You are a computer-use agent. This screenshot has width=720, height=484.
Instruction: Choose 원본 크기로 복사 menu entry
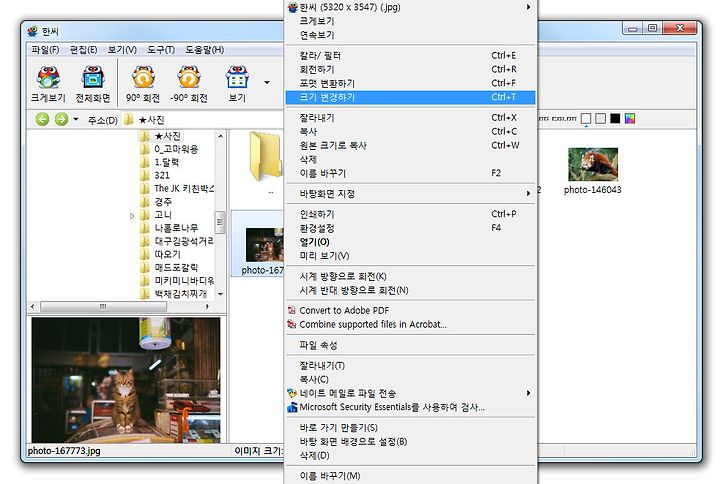[x=410, y=146]
